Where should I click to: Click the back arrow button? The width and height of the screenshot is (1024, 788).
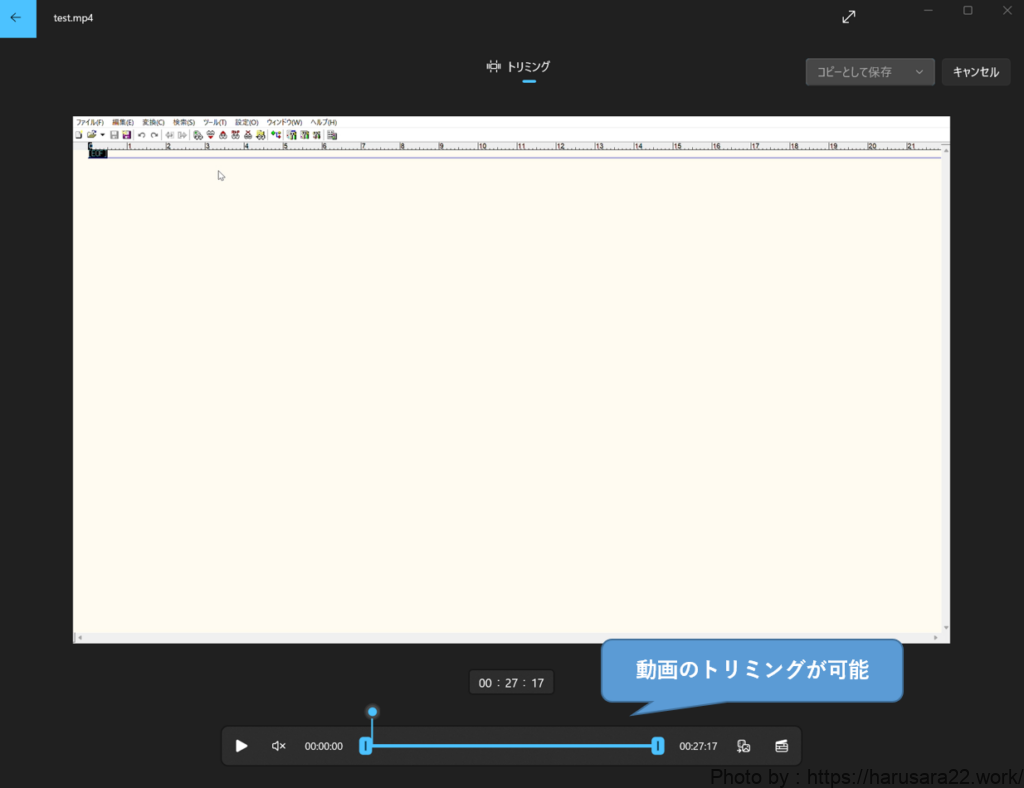17,18
